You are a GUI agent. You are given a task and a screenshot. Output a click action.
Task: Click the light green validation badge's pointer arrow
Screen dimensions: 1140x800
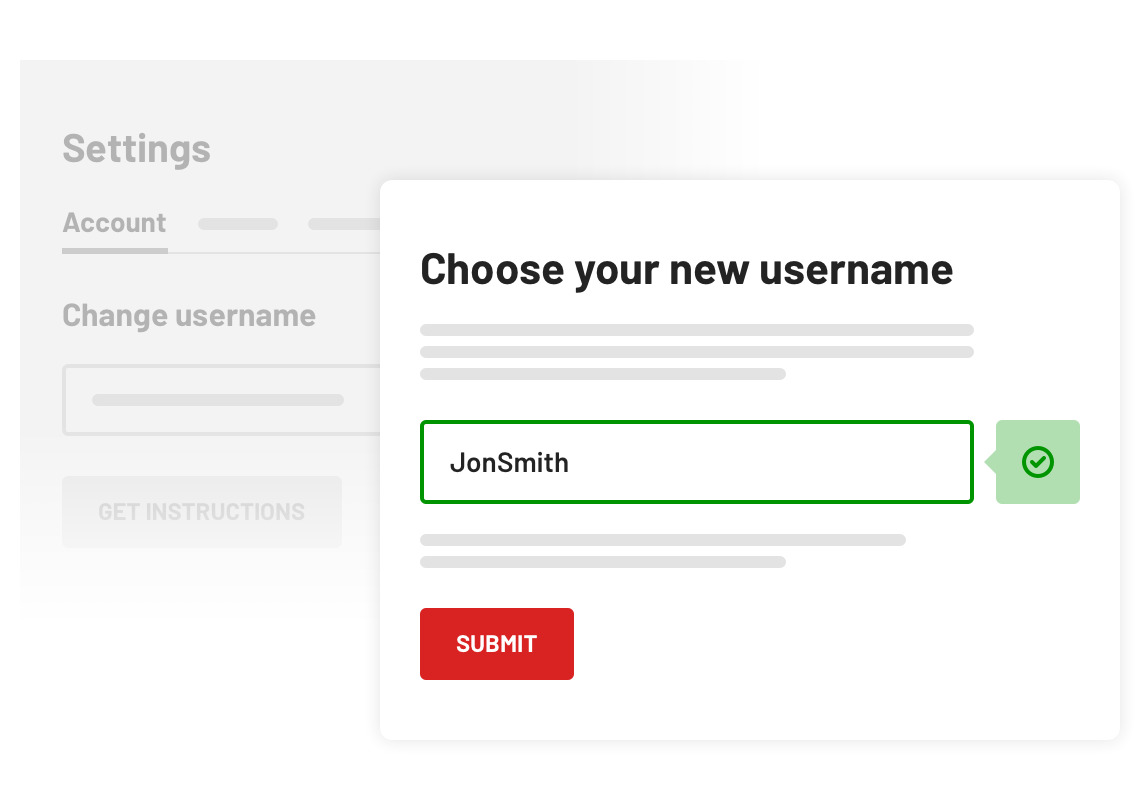pos(990,462)
